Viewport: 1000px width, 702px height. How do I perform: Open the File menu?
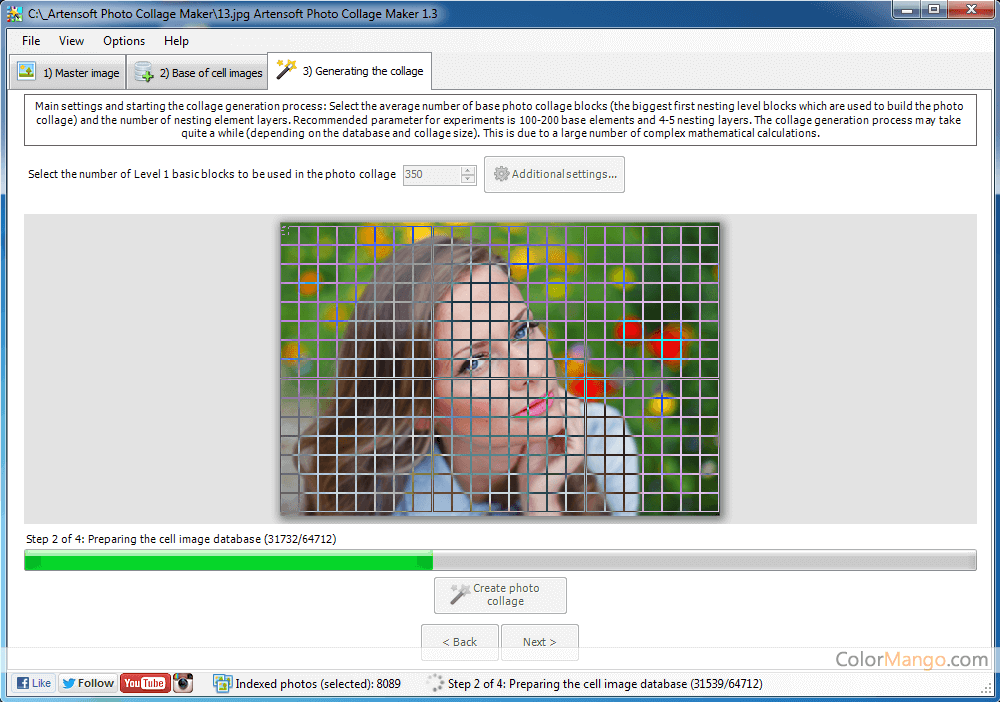[31, 41]
